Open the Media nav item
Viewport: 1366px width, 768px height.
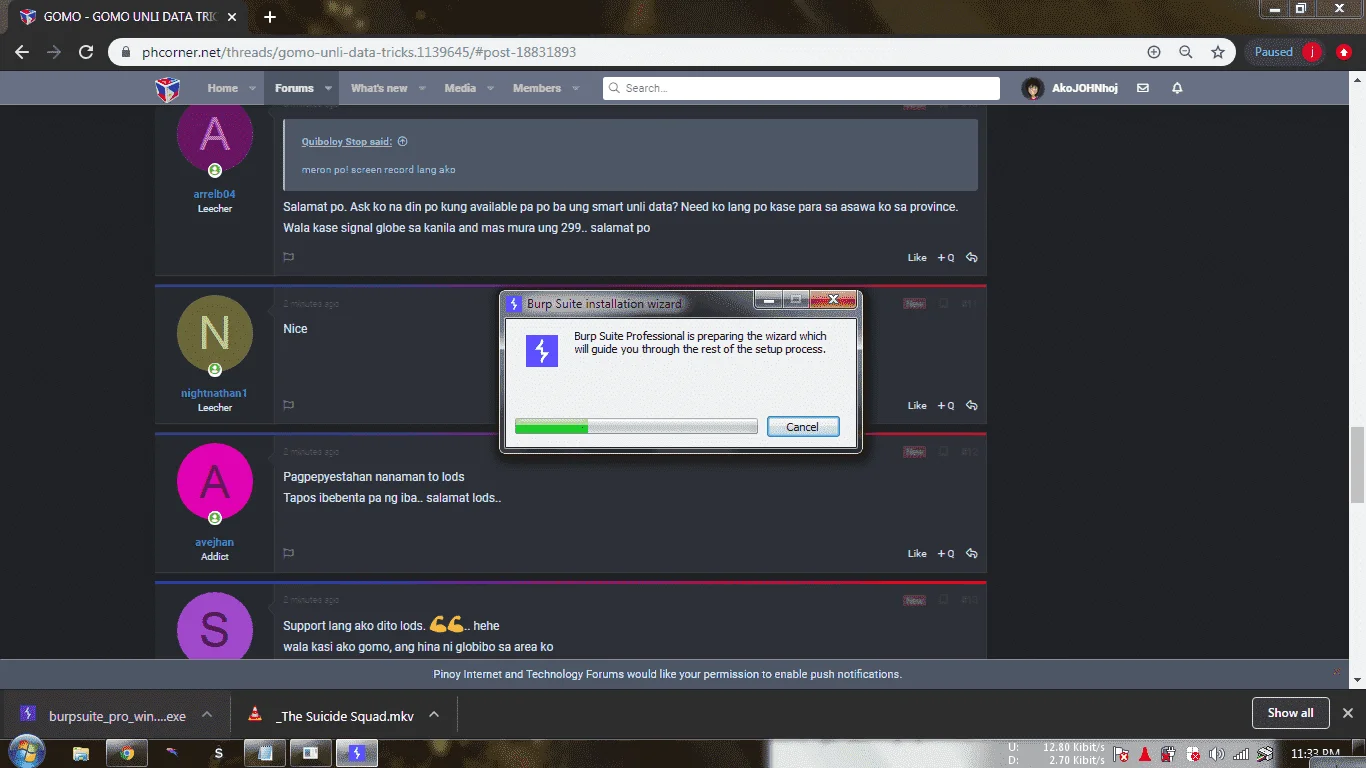click(x=460, y=88)
